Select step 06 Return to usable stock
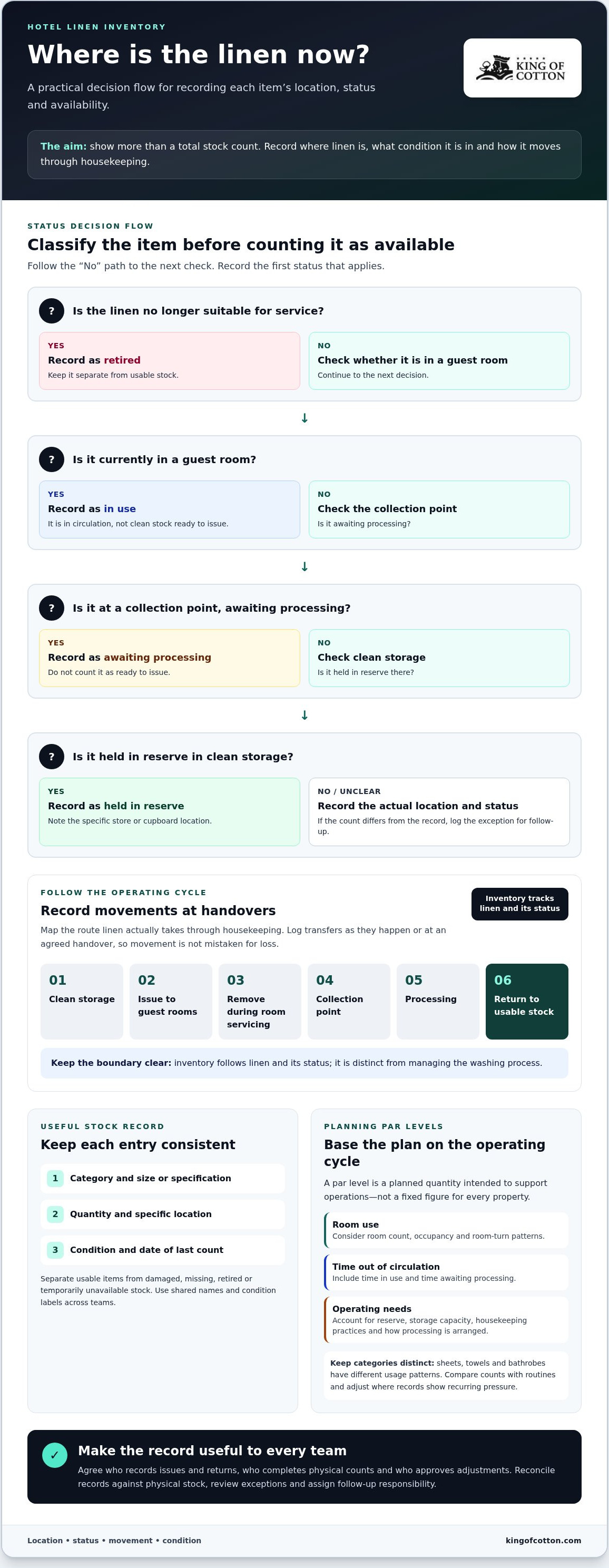The image size is (609, 1568). [527, 1001]
